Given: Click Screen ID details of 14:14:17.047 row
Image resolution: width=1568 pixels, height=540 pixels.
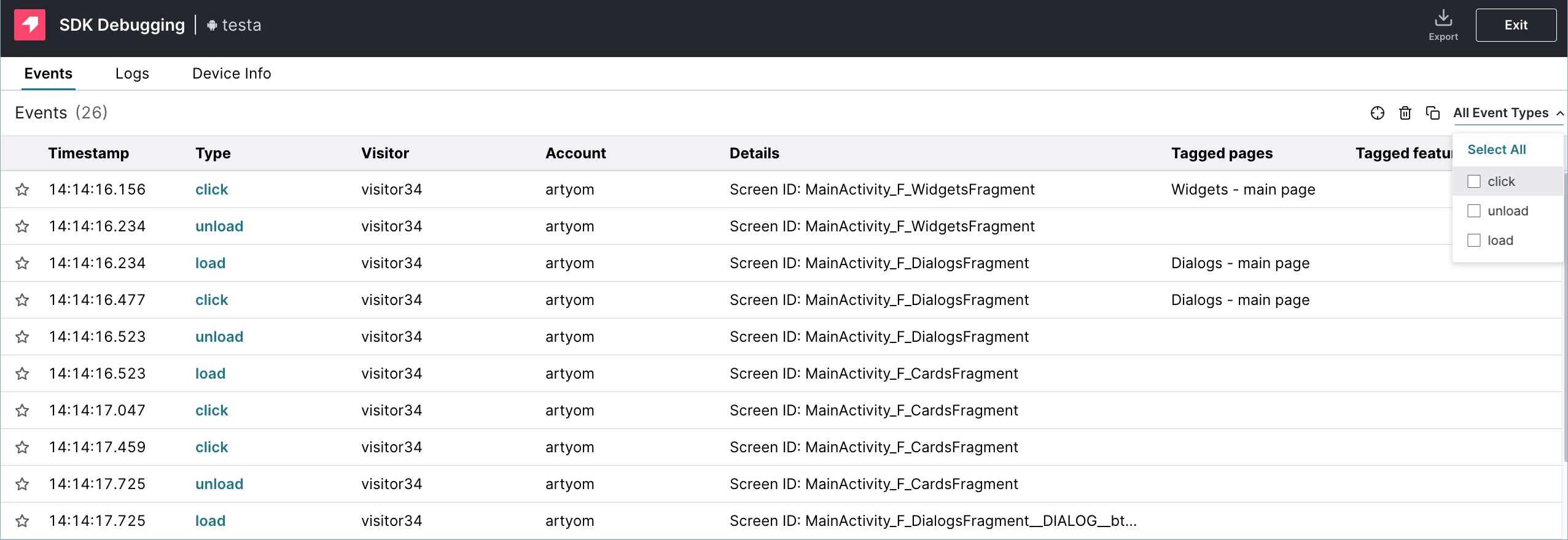Looking at the screenshot, I should (x=873, y=411).
